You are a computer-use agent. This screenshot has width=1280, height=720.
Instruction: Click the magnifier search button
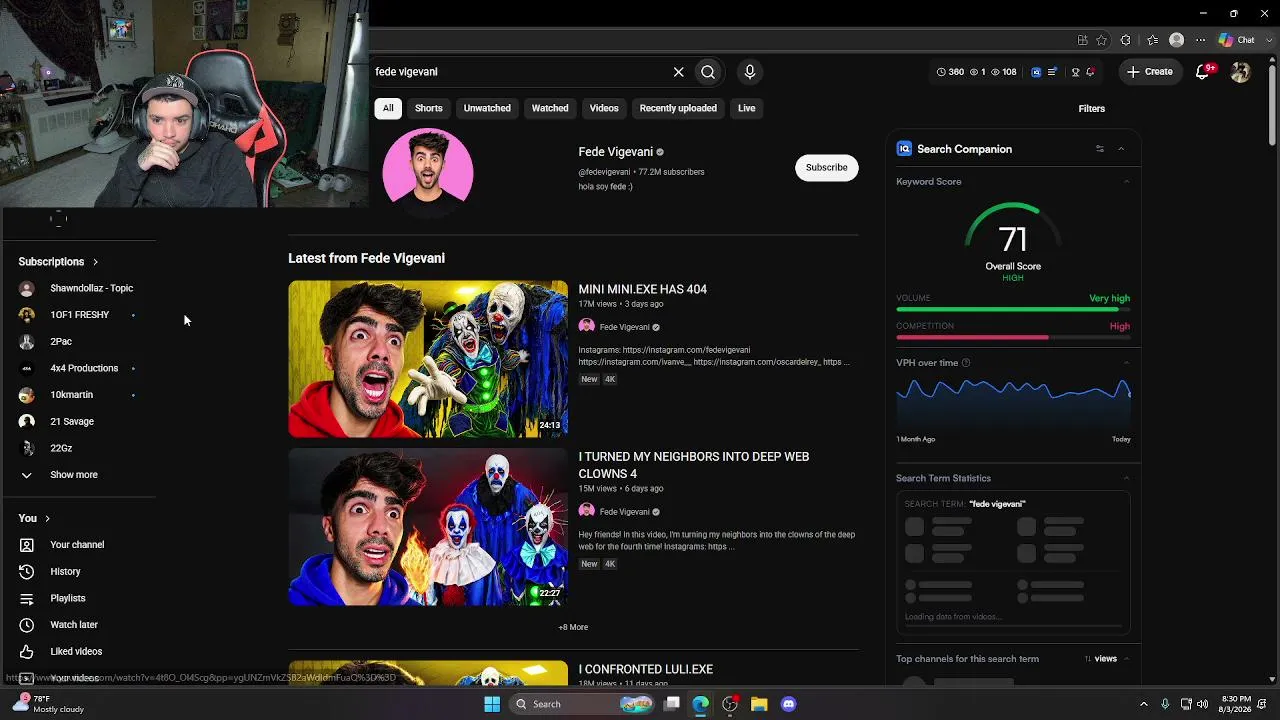click(708, 72)
